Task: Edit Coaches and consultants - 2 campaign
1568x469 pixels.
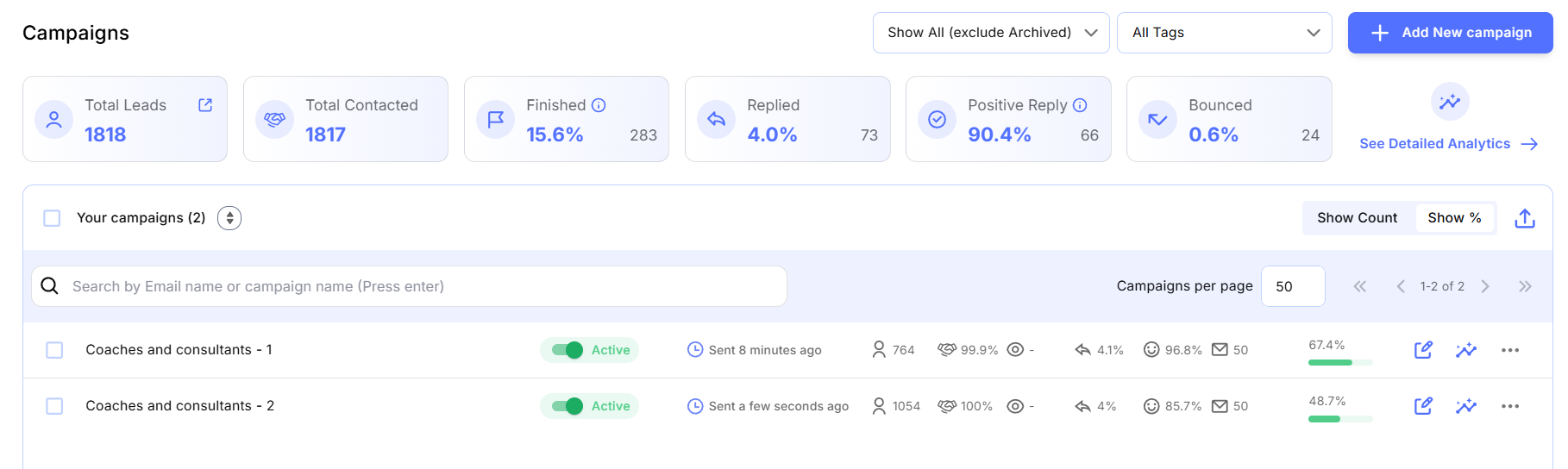Action: (x=1424, y=405)
